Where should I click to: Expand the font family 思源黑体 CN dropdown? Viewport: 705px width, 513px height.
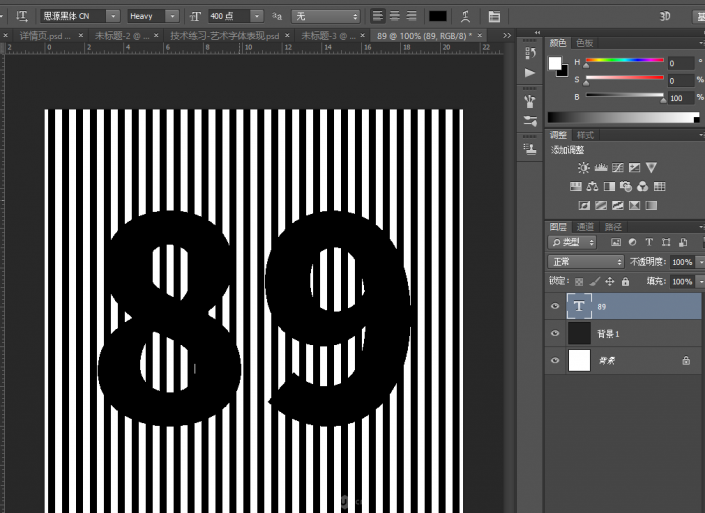coord(112,17)
